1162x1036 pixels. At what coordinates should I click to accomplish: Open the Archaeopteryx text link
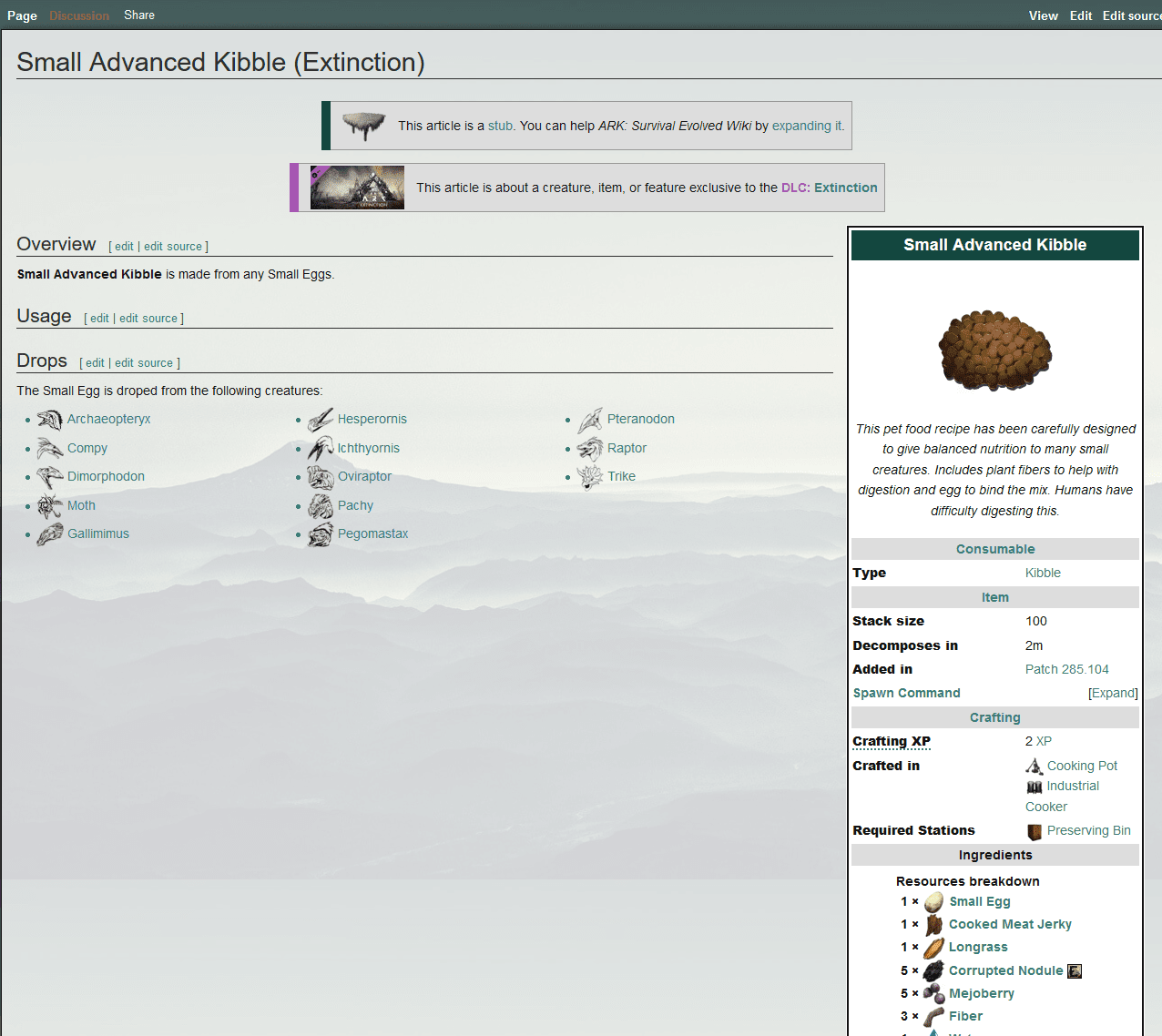(x=109, y=420)
